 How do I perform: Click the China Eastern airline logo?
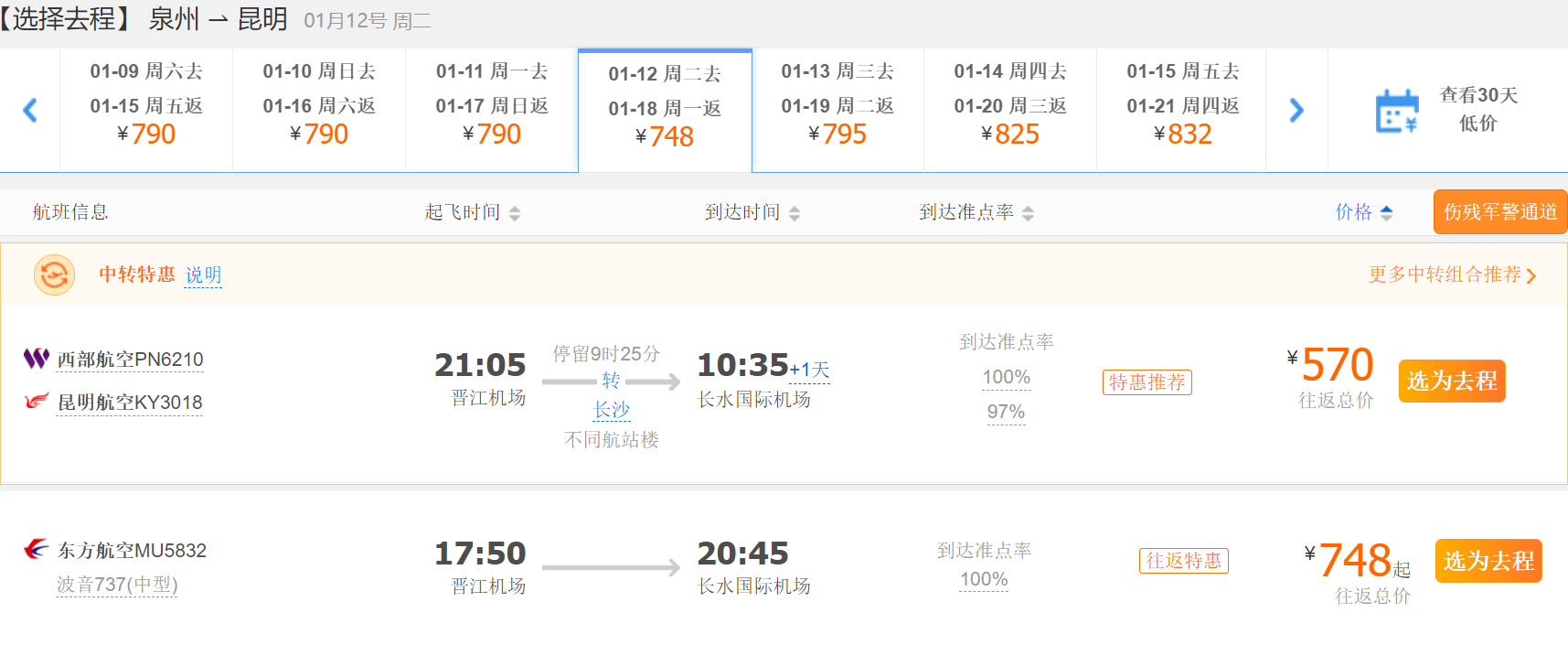click(x=36, y=549)
